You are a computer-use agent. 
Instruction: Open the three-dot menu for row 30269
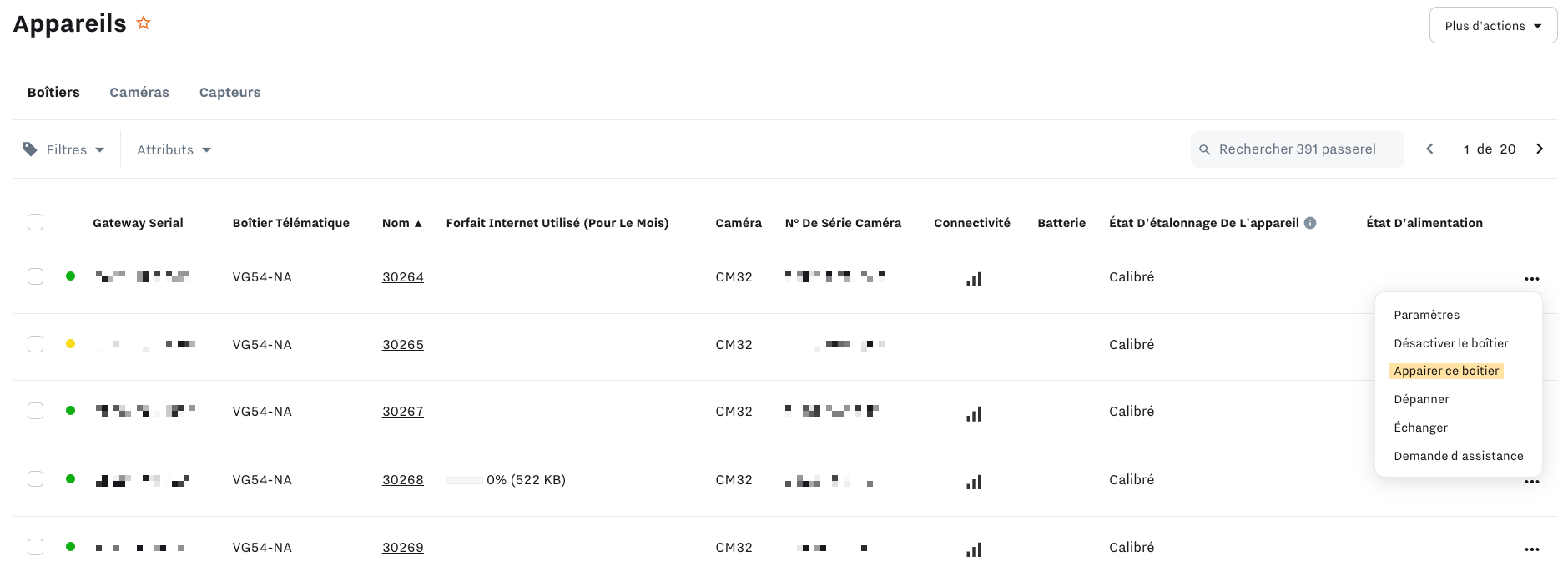pos(1531,549)
